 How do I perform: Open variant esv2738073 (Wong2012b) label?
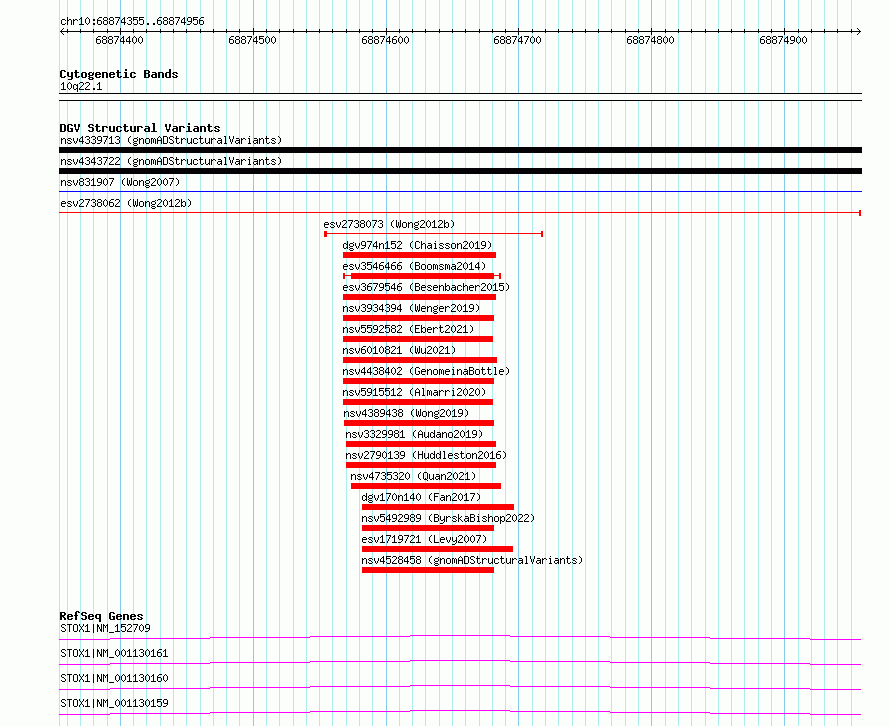click(x=389, y=224)
